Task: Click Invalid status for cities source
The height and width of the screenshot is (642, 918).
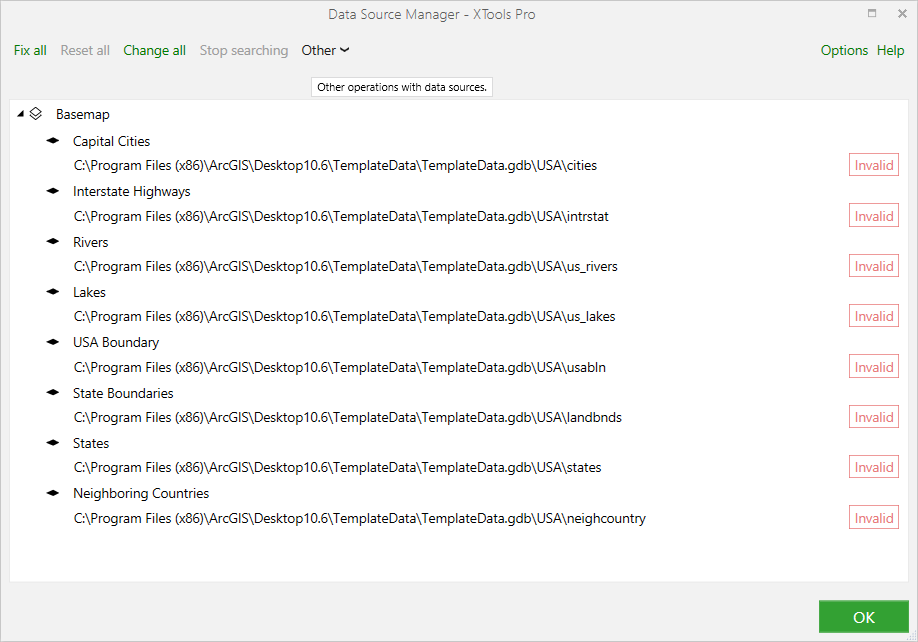Action: tap(874, 165)
